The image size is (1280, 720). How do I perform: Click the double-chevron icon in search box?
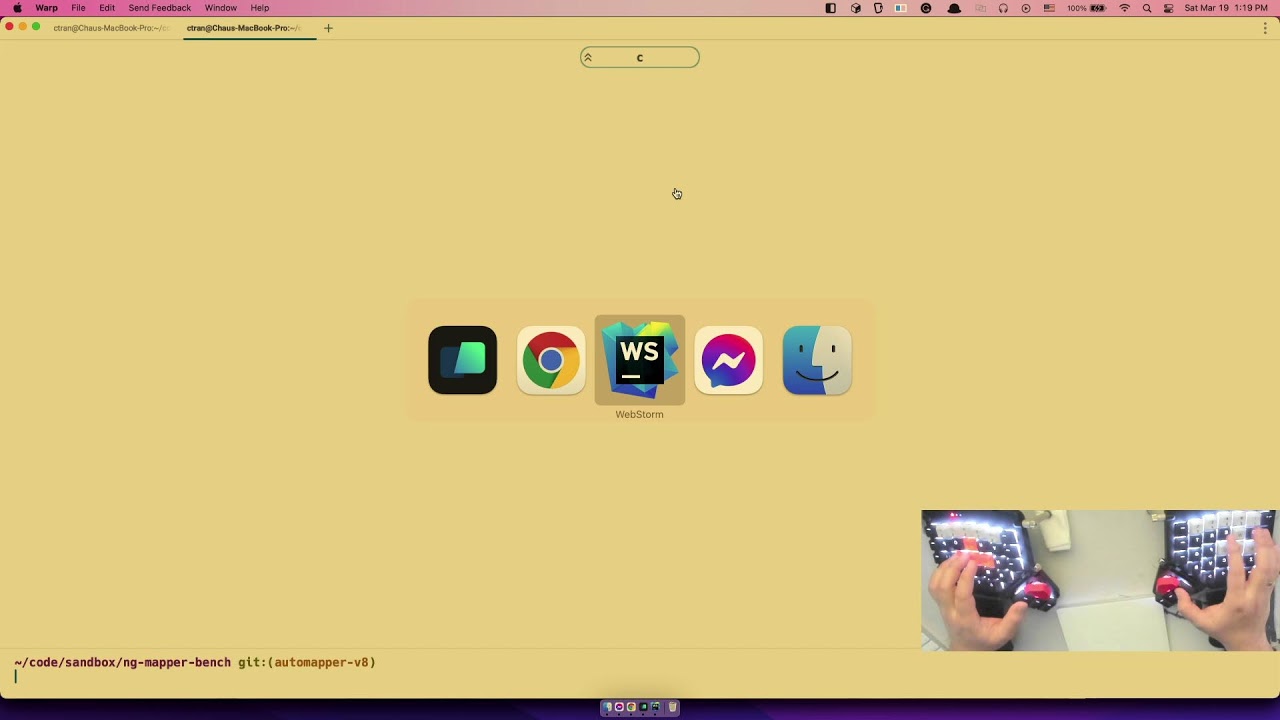[588, 58]
